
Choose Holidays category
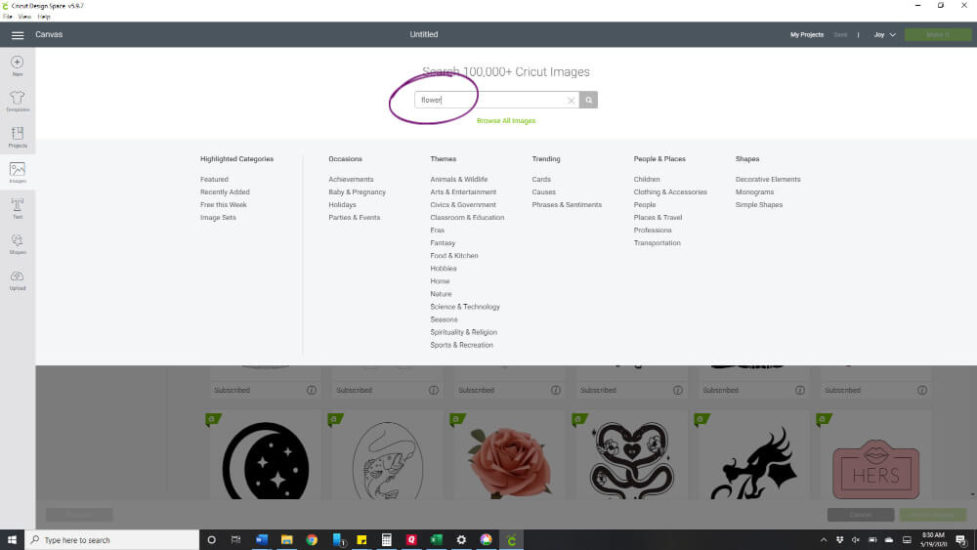(x=342, y=205)
